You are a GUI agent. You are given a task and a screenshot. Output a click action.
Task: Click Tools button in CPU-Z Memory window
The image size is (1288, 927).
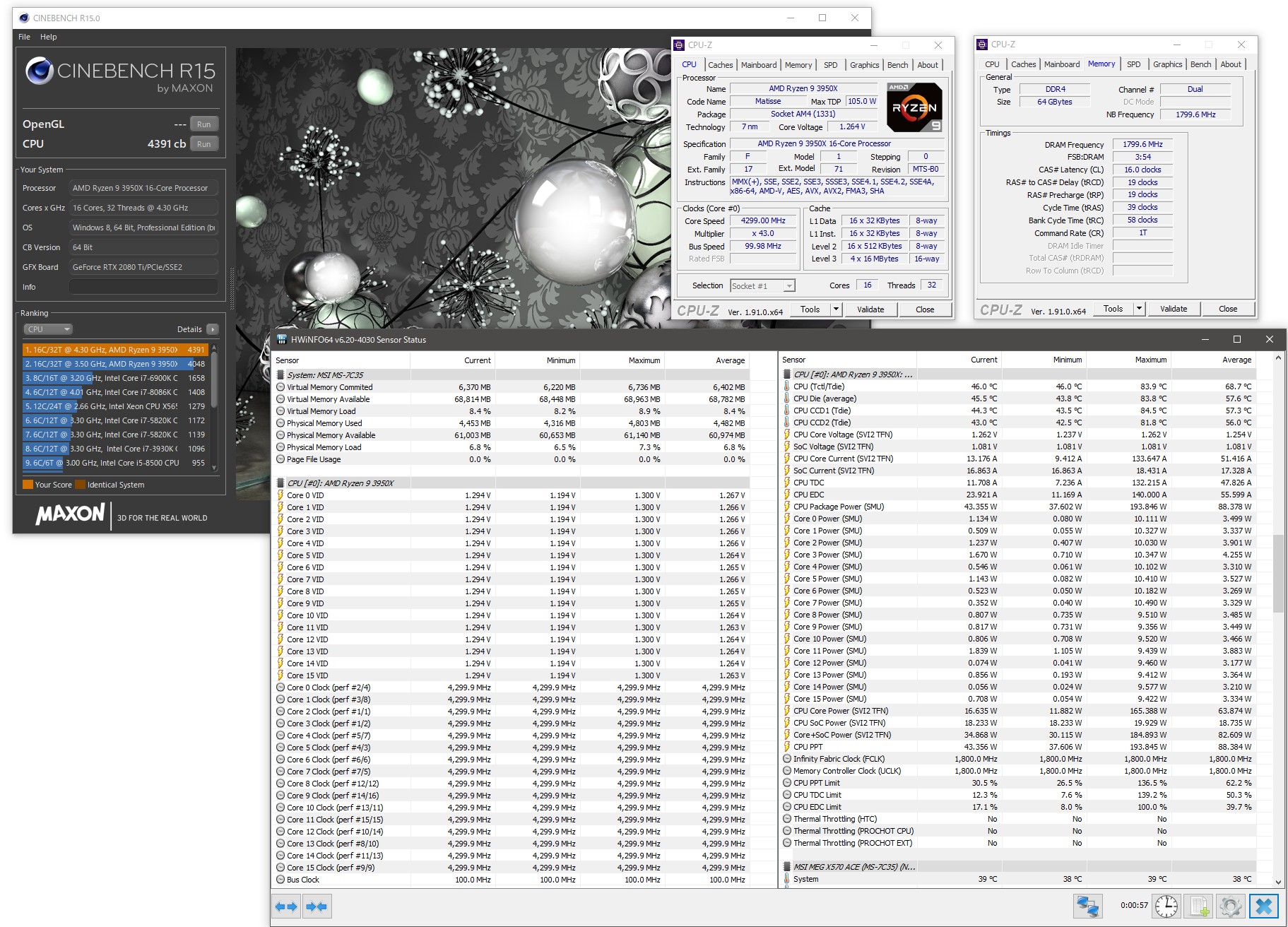click(x=1113, y=309)
